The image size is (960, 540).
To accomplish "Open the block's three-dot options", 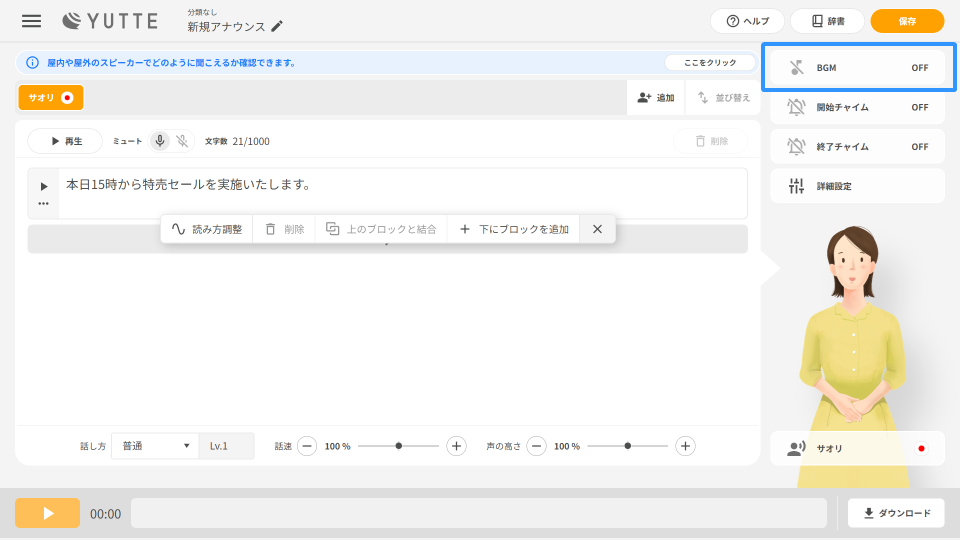I will click(43, 203).
